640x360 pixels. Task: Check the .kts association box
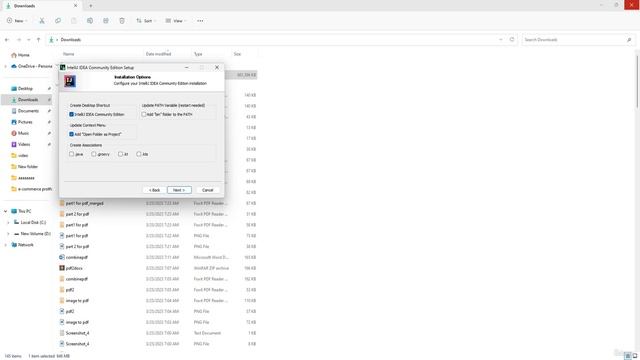pos(139,154)
